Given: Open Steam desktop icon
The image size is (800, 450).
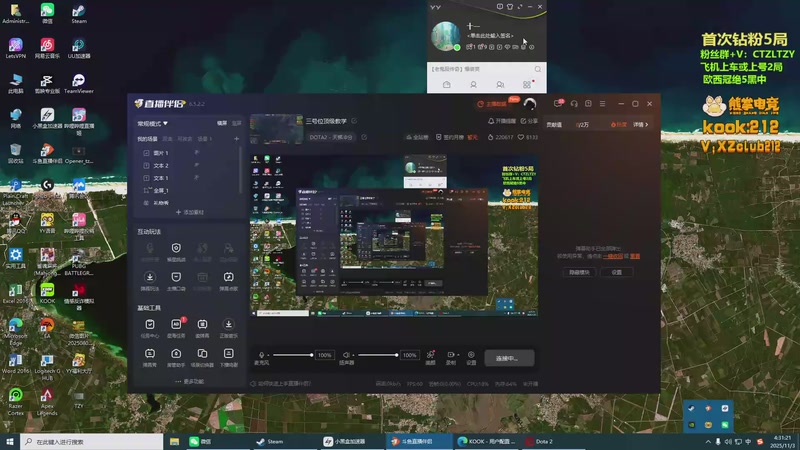Looking at the screenshot, I should pos(79,14).
